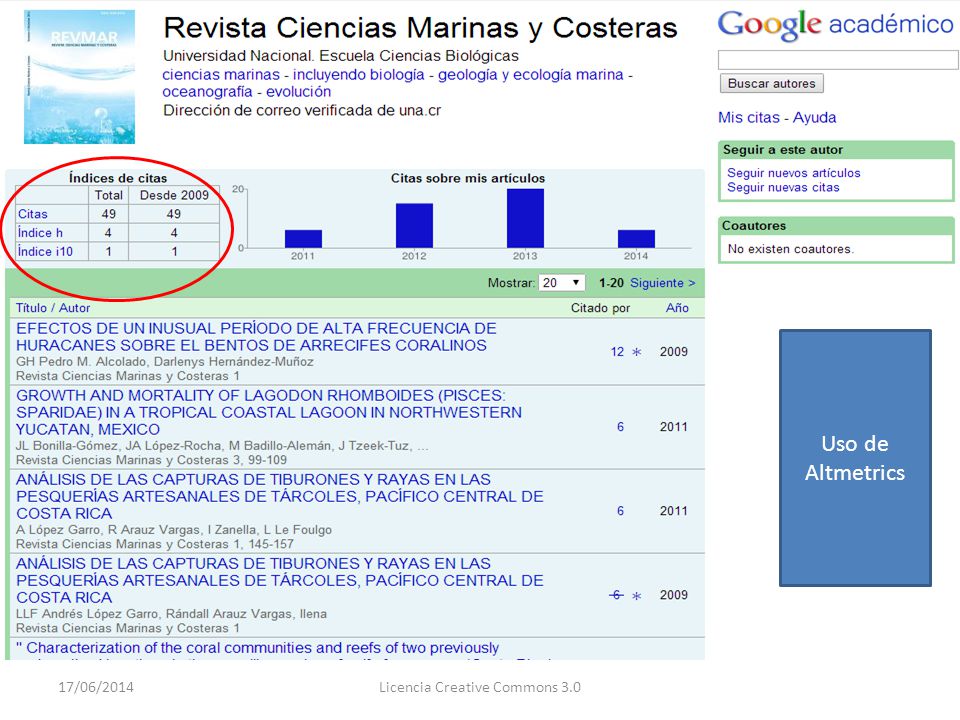Click Revista Ciencias Marinas y Costeras 1, 145-157
Viewport: 960px width, 720px height.
pyautogui.click(x=155, y=544)
